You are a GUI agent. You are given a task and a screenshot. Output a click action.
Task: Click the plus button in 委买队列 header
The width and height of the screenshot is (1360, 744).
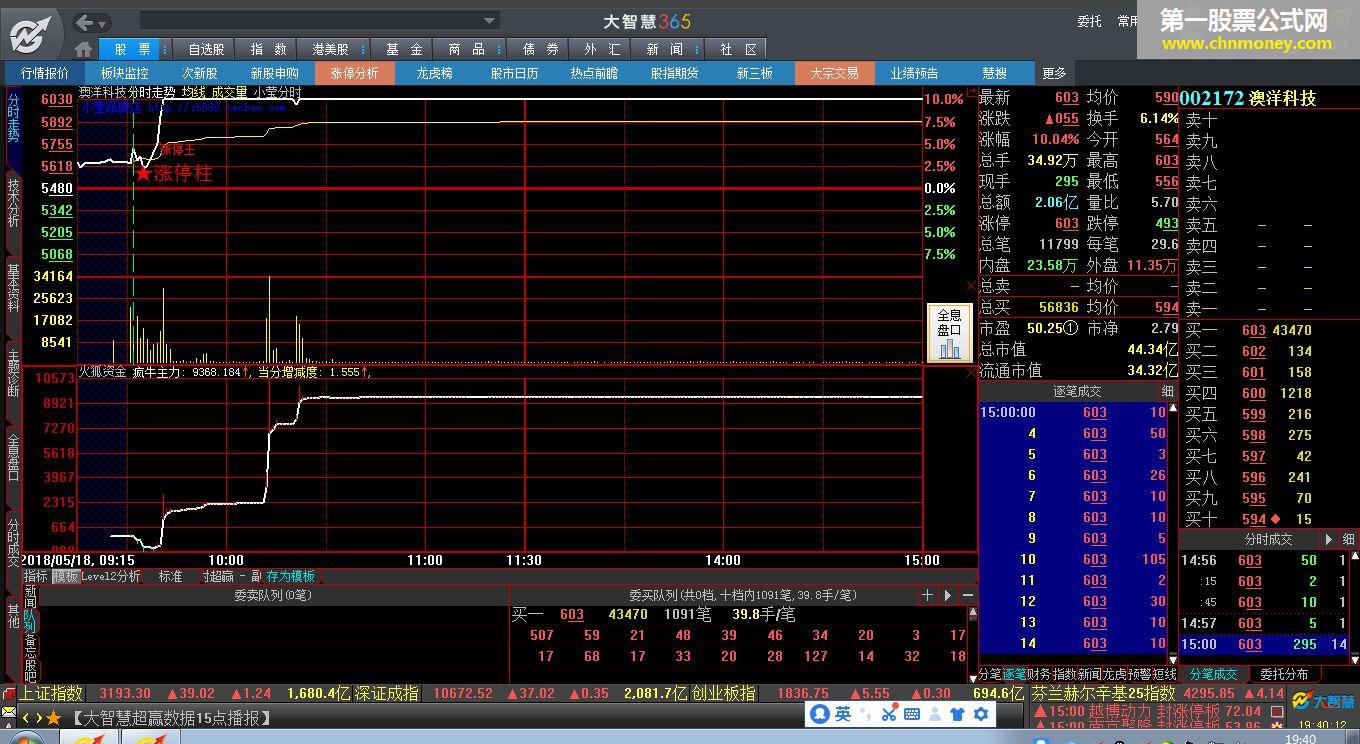(x=927, y=595)
